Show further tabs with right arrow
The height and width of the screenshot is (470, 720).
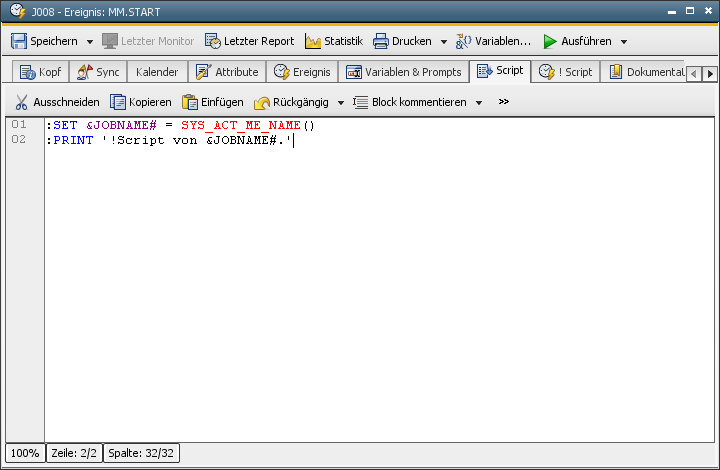(710, 74)
